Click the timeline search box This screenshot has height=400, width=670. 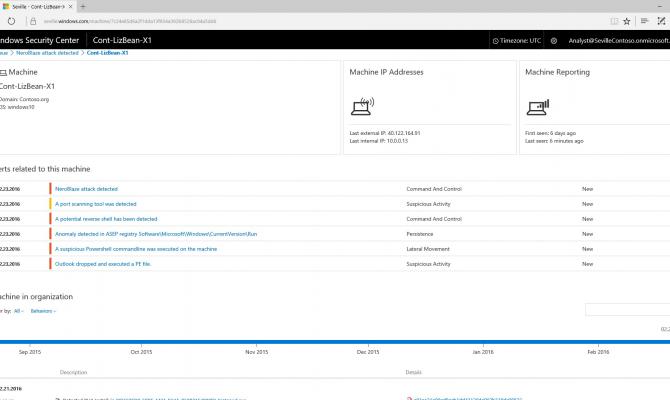627,309
